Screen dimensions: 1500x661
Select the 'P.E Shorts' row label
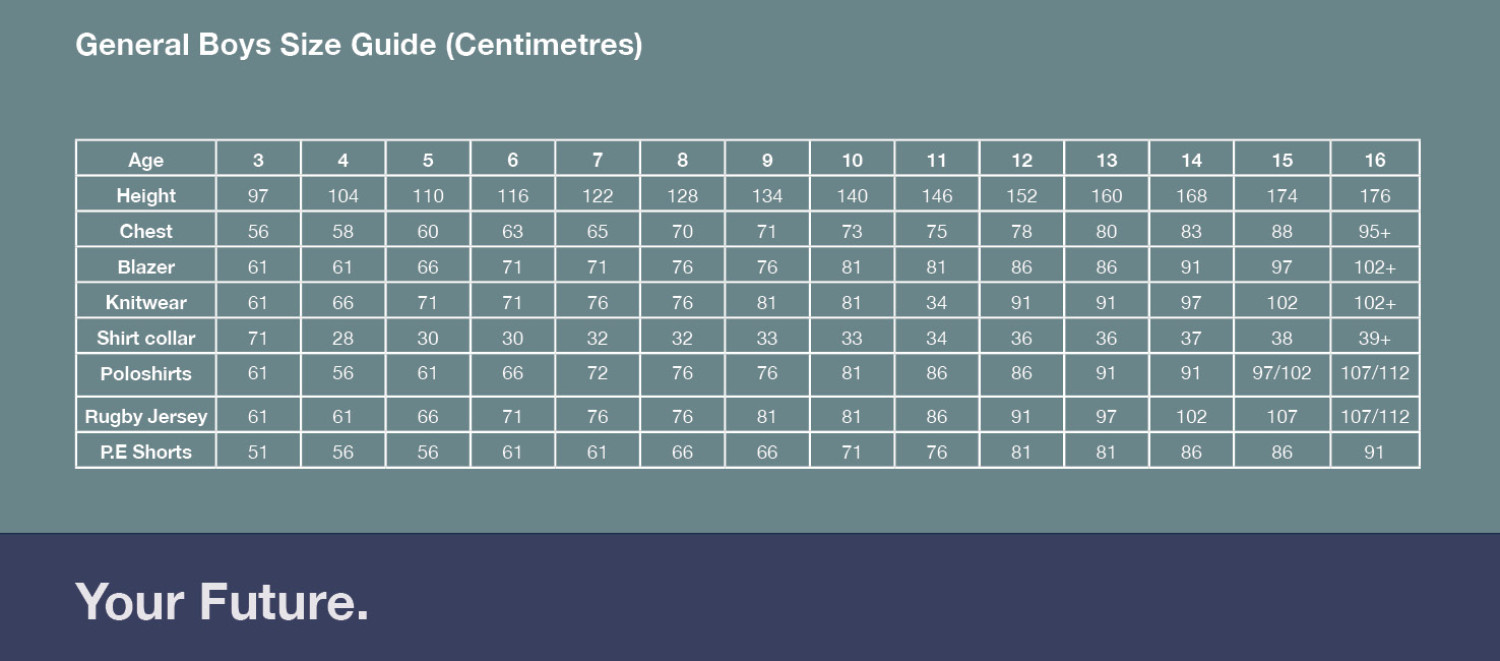tap(146, 451)
